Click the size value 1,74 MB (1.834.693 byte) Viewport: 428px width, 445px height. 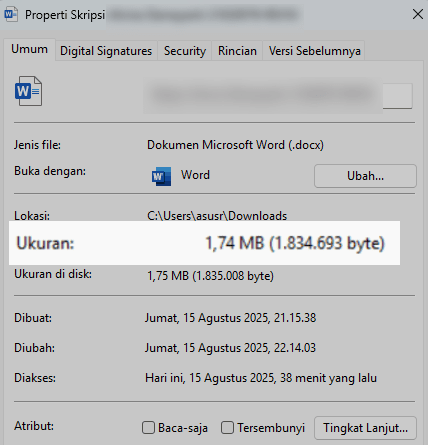tap(295, 243)
